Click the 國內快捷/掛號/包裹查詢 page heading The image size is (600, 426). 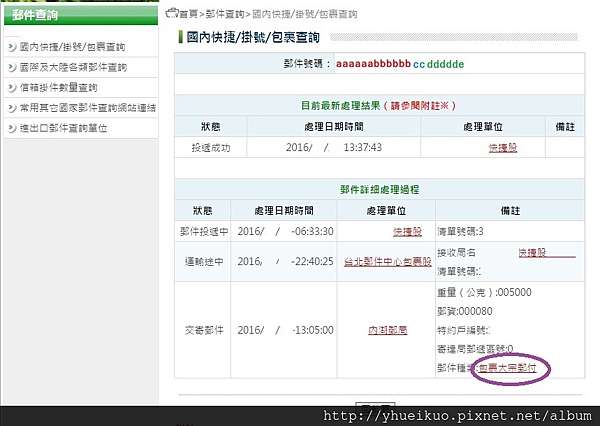click(253, 38)
